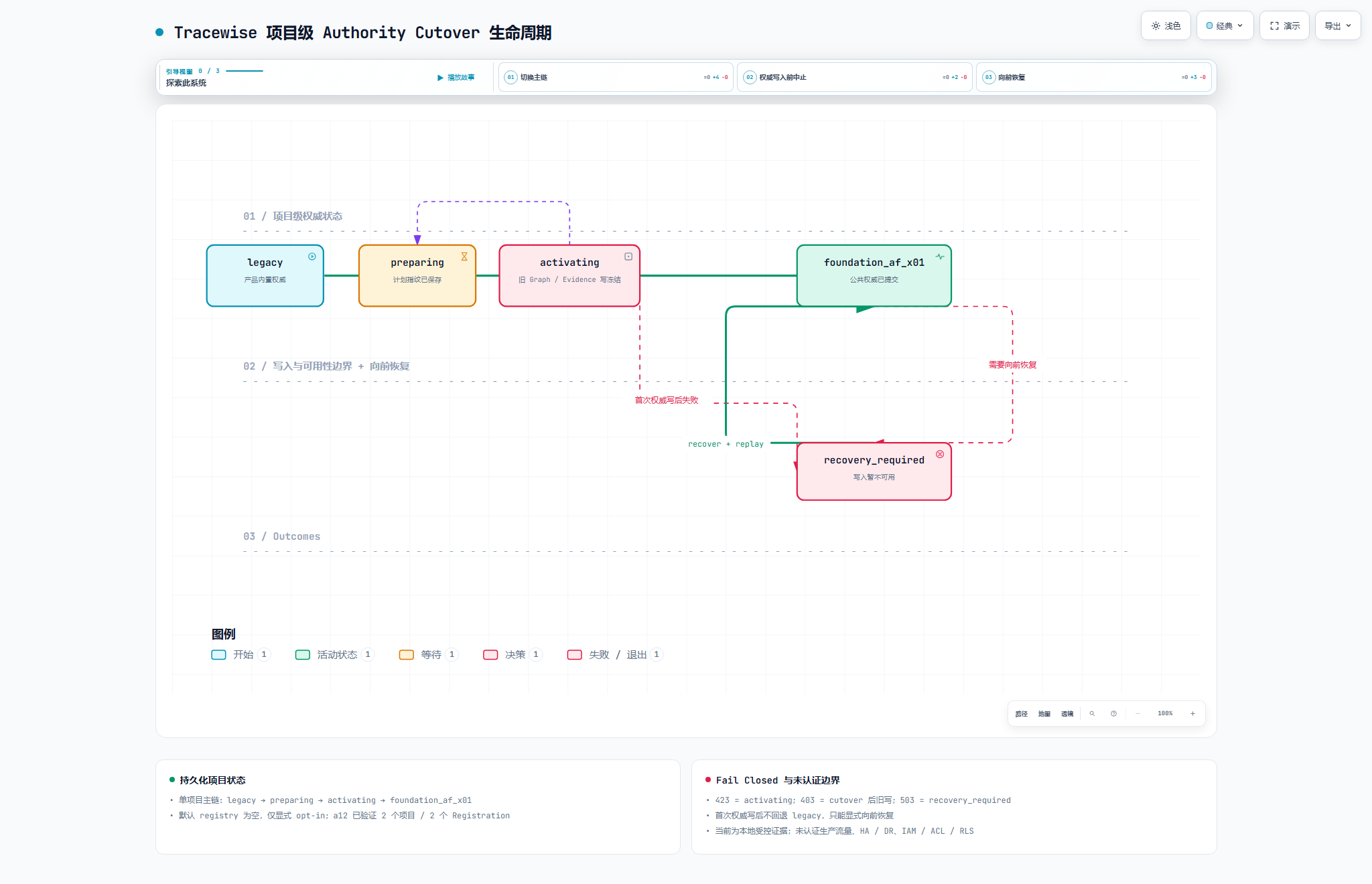Click the 03 / Outcomes lane heading
The height and width of the screenshot is (884, 1372).
coord(281,536)
